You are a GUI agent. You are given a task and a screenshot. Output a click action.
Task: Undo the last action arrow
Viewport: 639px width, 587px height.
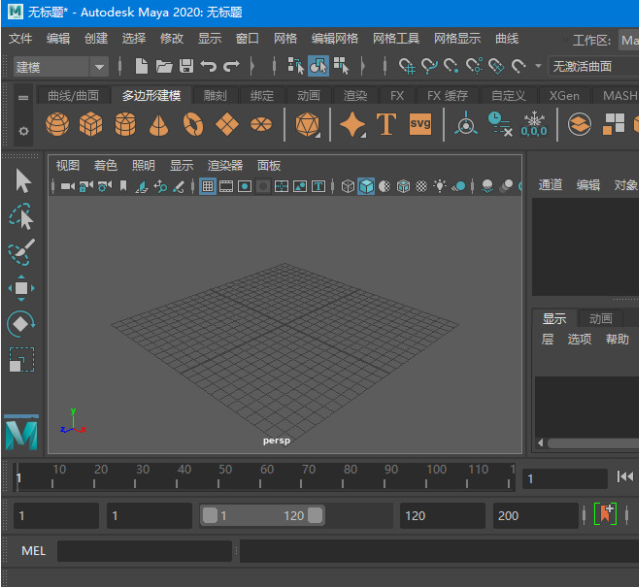click(x=208, y=66)
